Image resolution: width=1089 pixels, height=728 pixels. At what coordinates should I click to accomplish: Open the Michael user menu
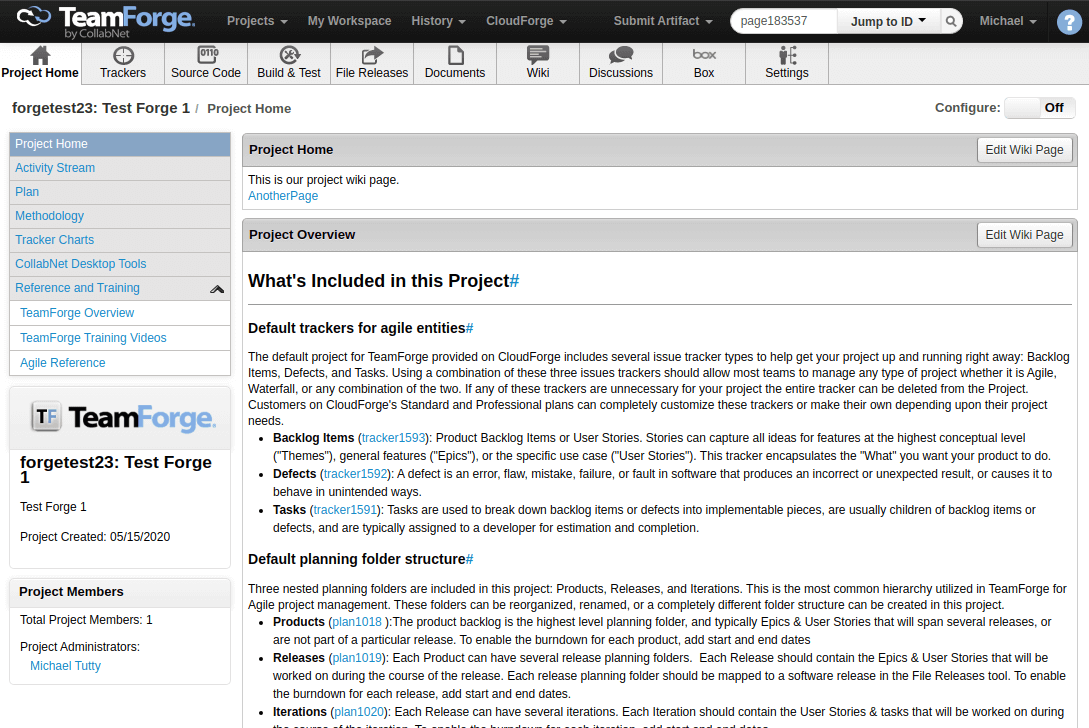(x=1008, y=22)
